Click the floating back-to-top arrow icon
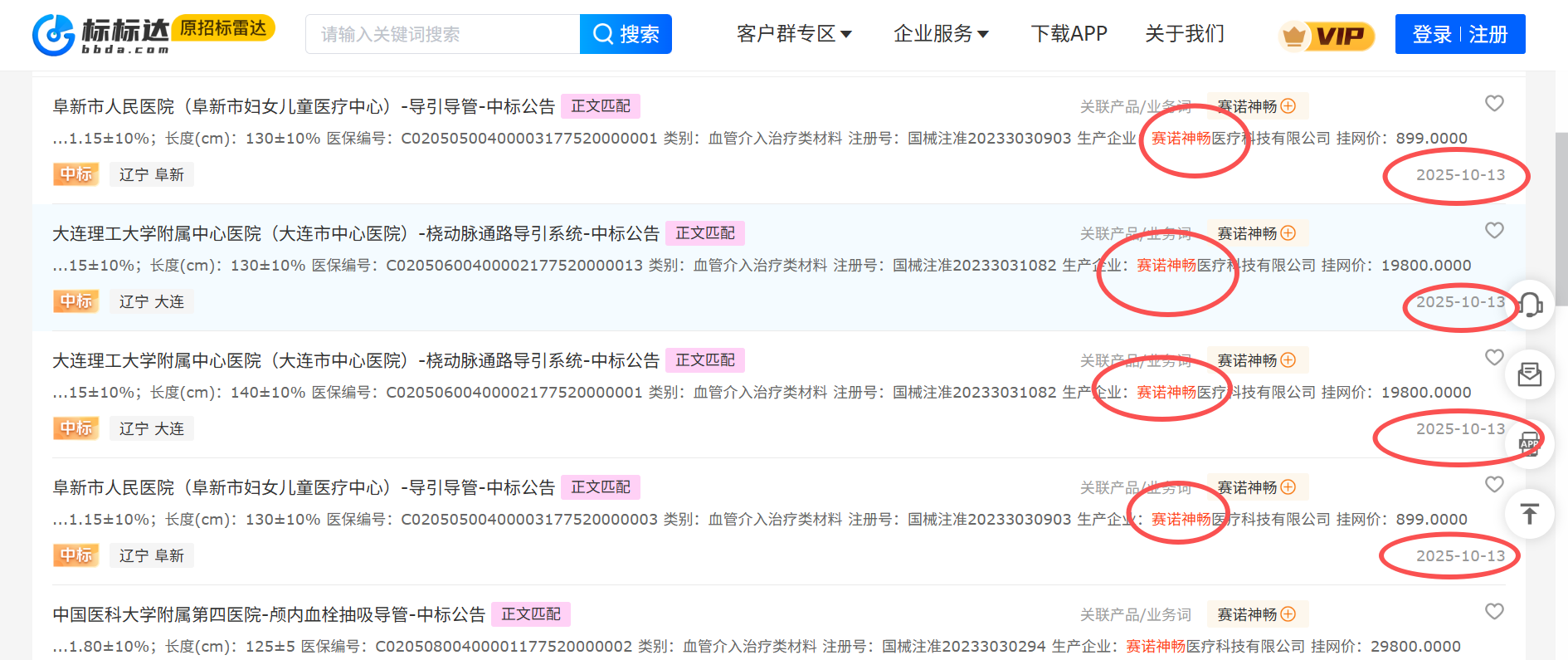The image size is (1568, 660). click(x=1530, y=514)
